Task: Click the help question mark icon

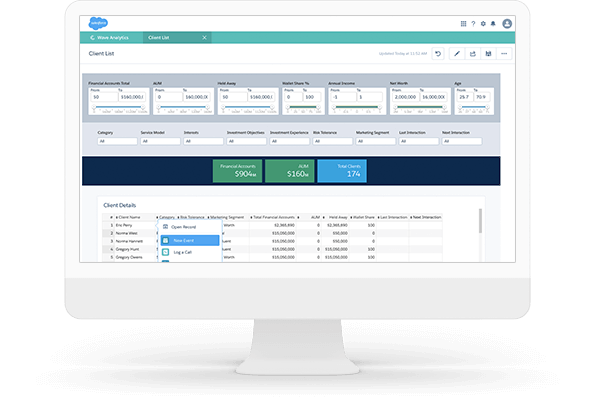Action: coord(473,23)
